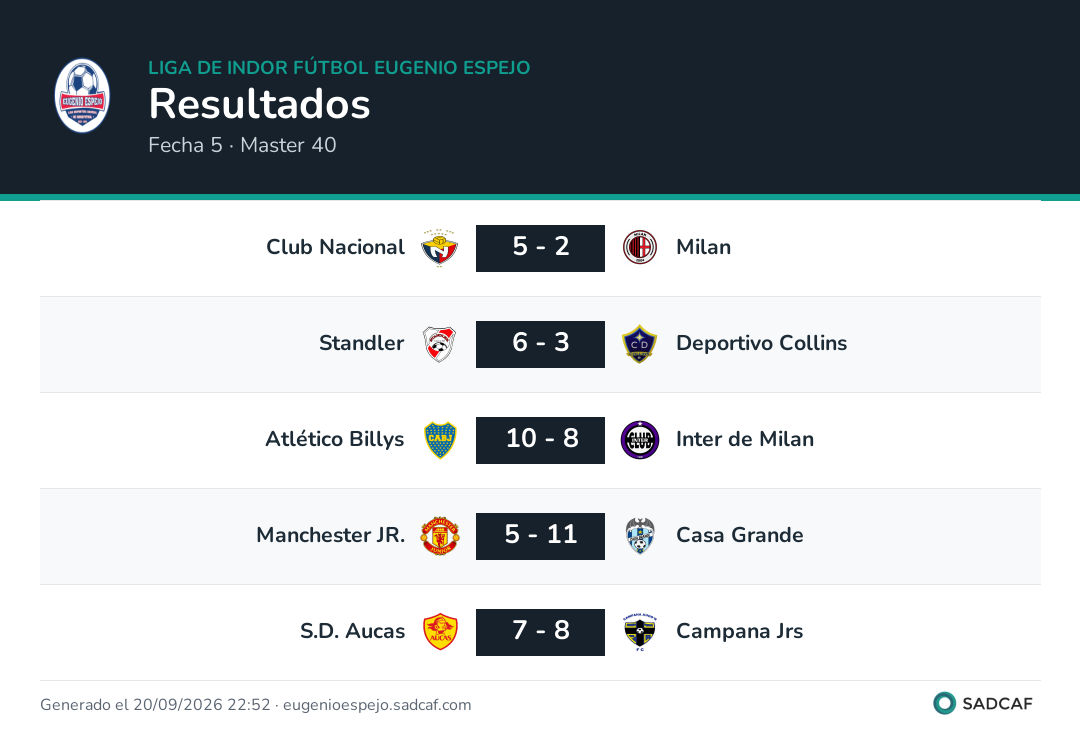Select the Manchester JR. red crest

tap(439, 536)
